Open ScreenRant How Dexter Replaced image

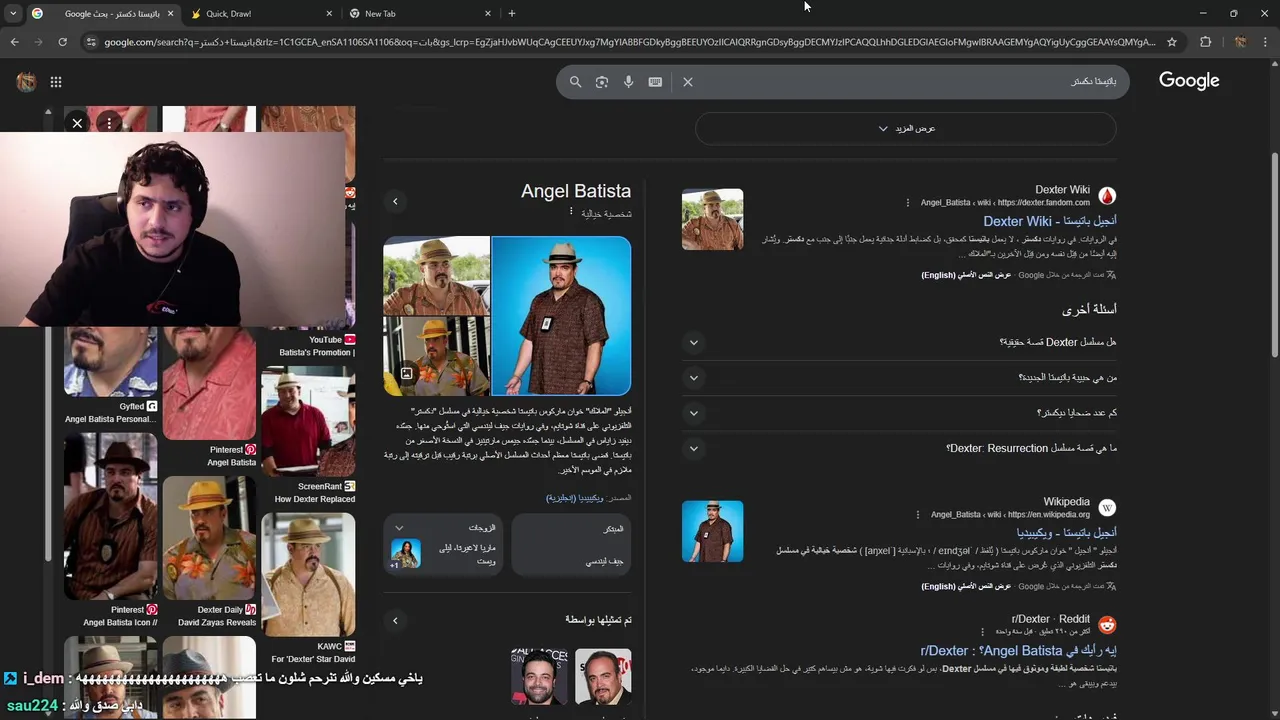[x=308, y=421]
